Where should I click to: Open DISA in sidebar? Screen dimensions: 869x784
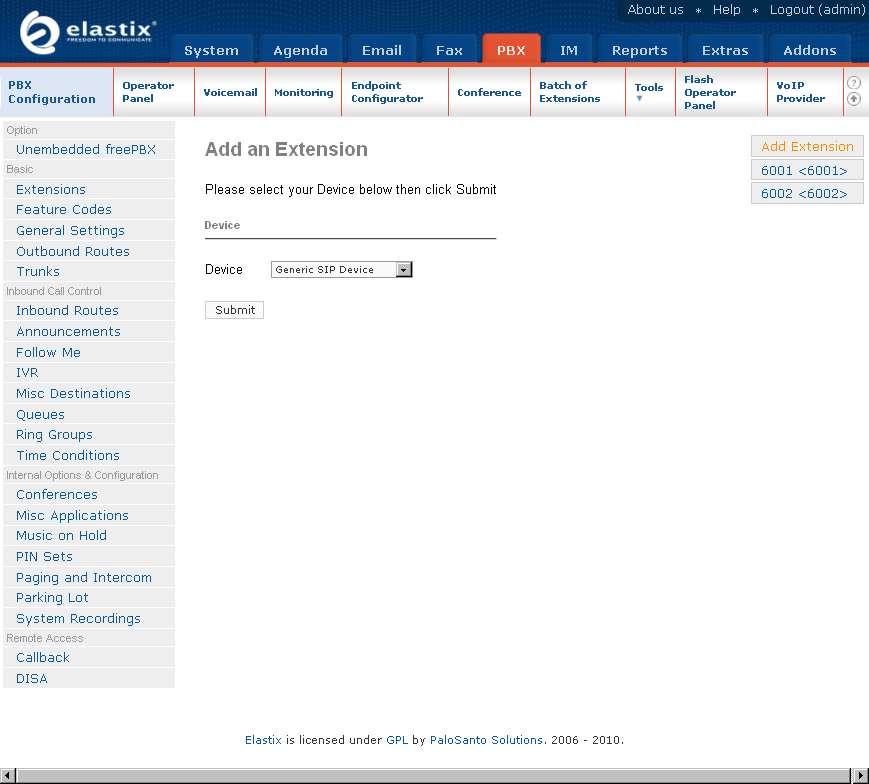click(x=89, y=678)
